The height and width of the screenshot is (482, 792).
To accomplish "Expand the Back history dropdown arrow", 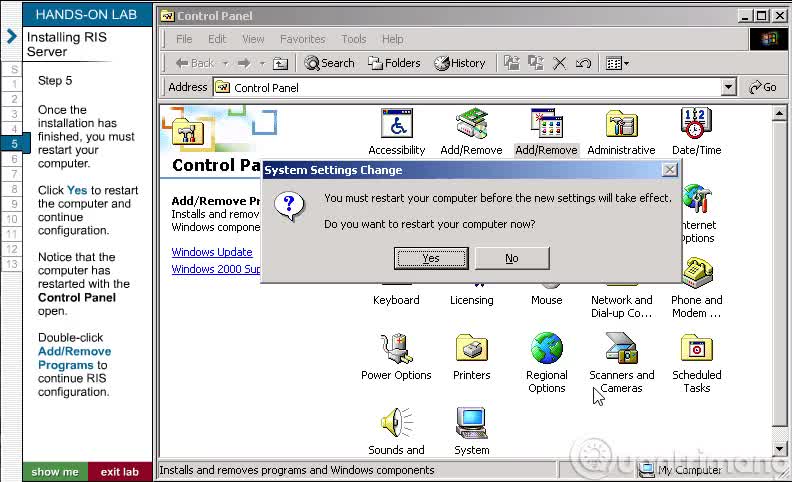I will click(x=225, y=64).
